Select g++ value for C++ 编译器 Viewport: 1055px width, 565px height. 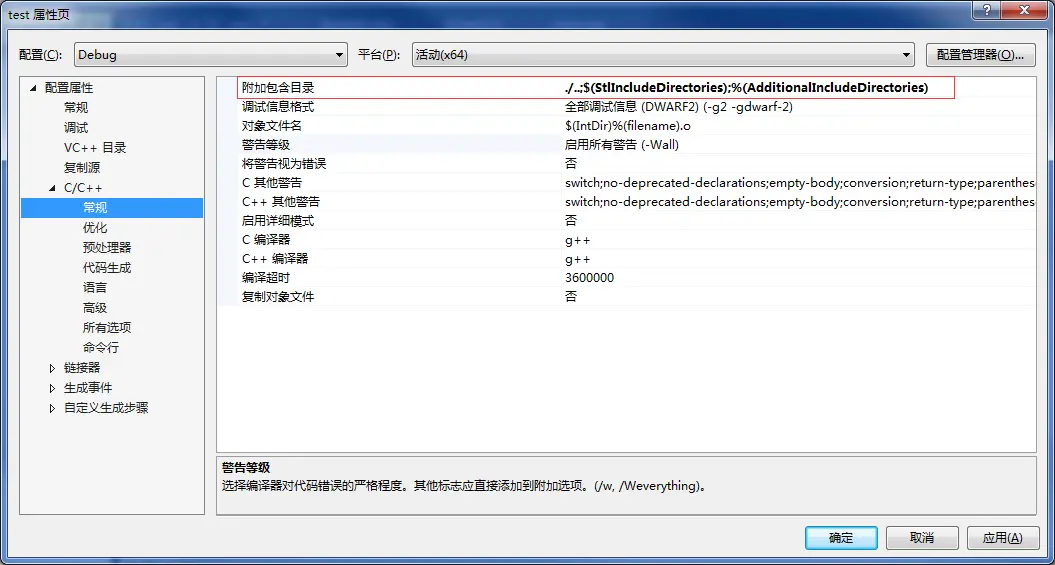(577, 258)
